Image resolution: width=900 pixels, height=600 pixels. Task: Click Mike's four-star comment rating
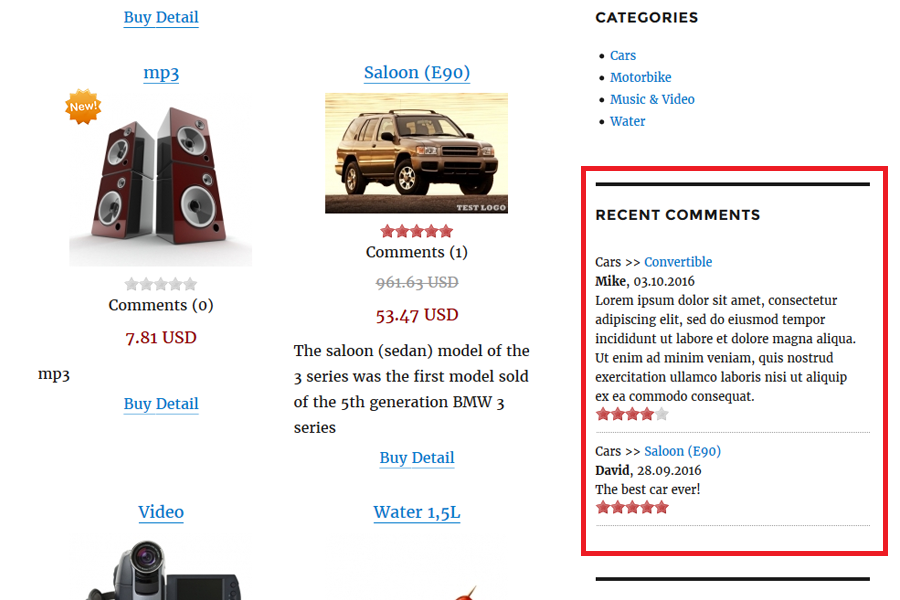point(632,414)
